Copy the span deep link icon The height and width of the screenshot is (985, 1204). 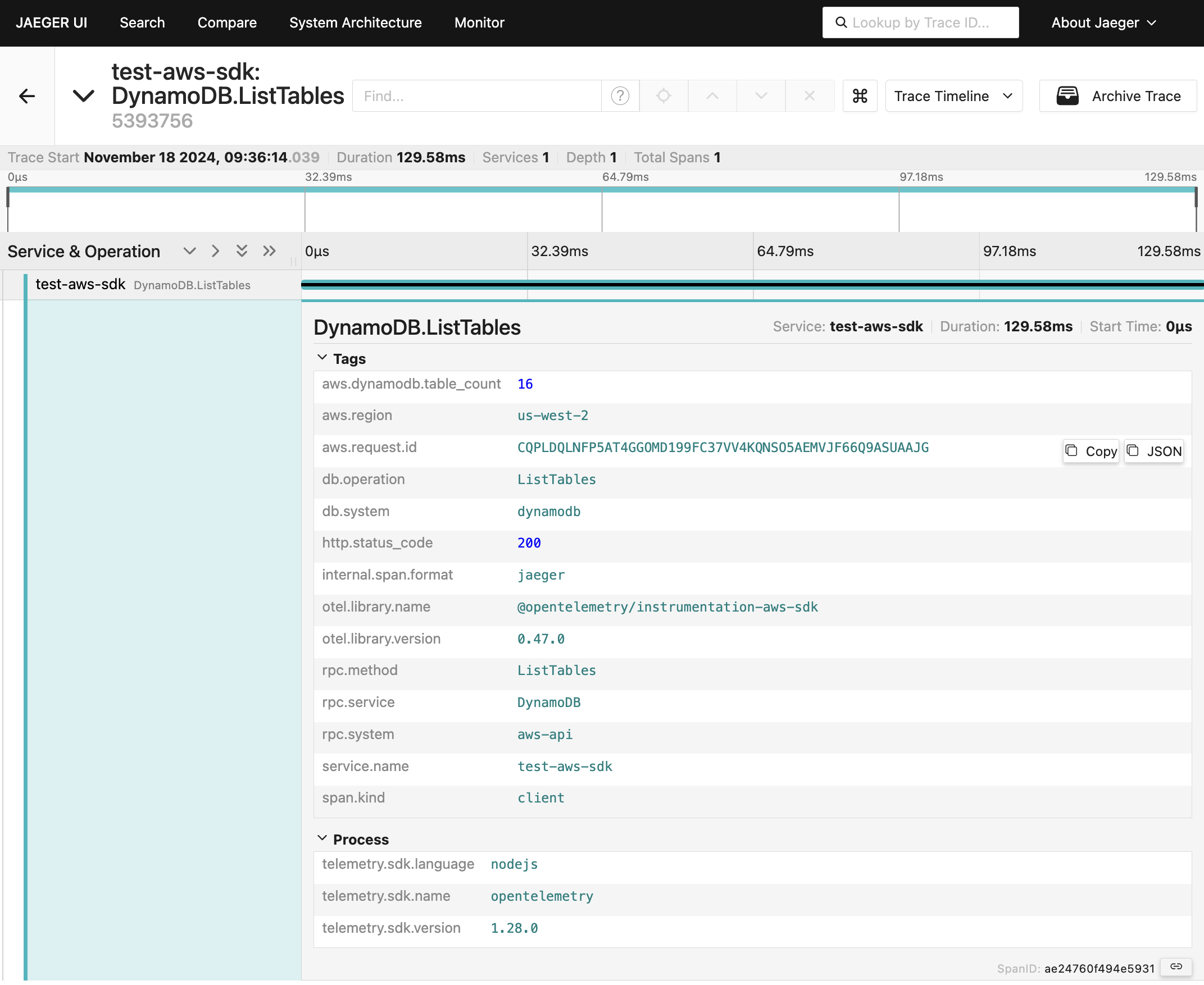point(1175,967)
